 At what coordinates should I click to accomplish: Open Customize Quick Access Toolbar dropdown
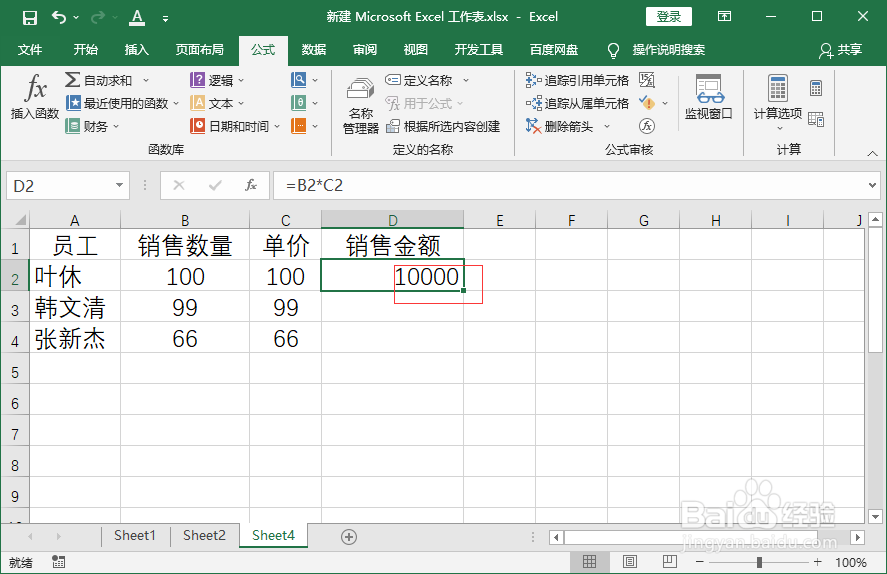point(165,19)
